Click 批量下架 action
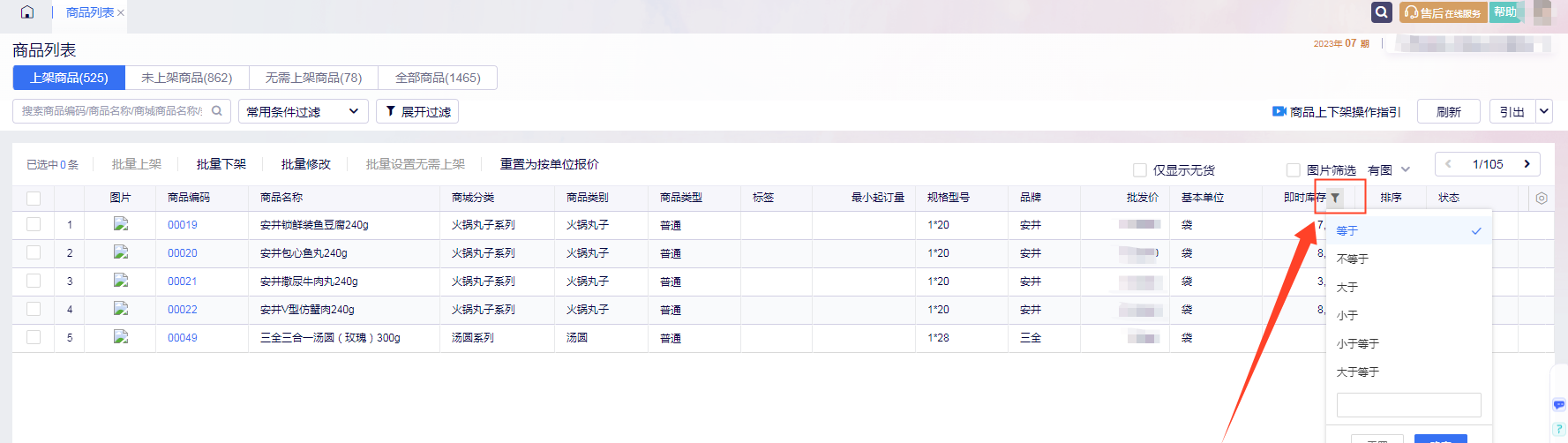 (x=221, y=164)
